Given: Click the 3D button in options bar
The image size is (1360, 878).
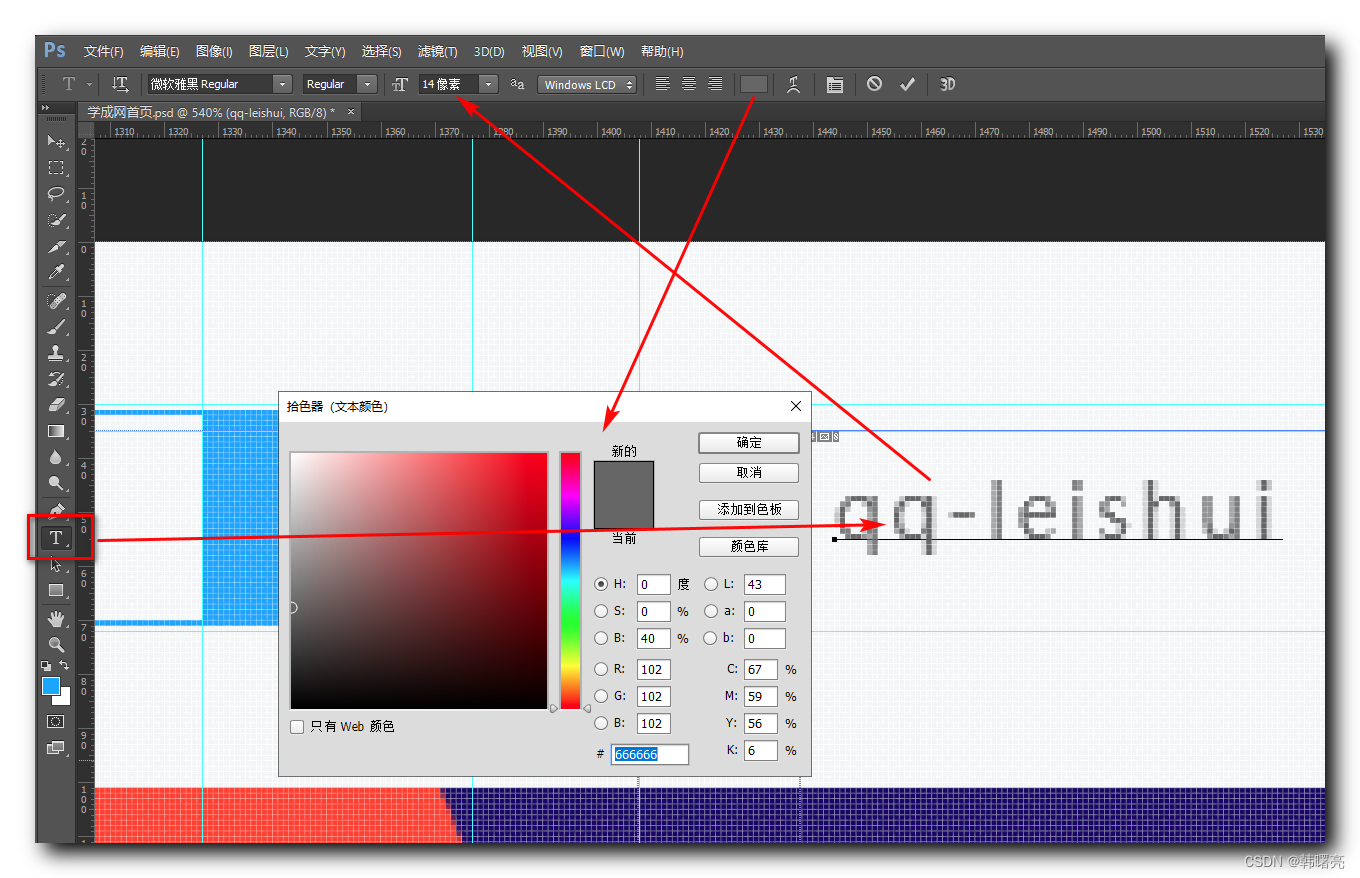Looking at the screenshot, I should [948, 85].
